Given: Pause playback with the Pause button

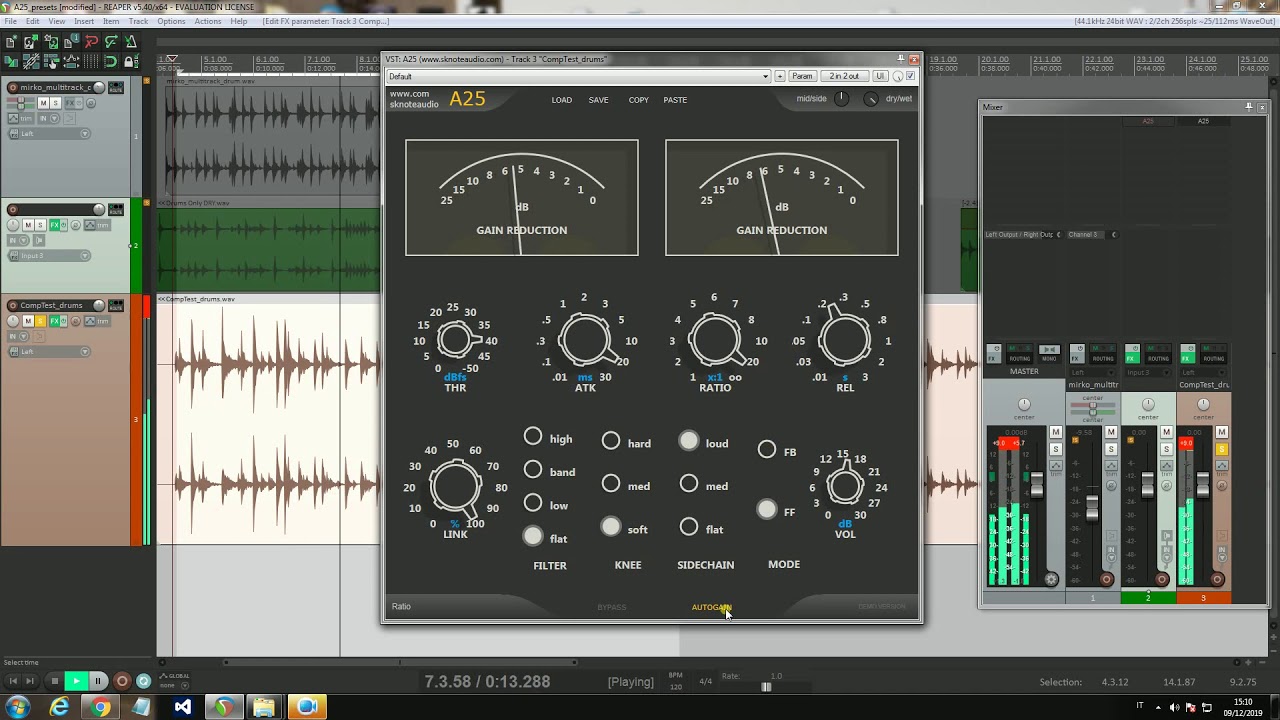Looking at the screenshot, I should pyautogui.click(x=98, y=681).
